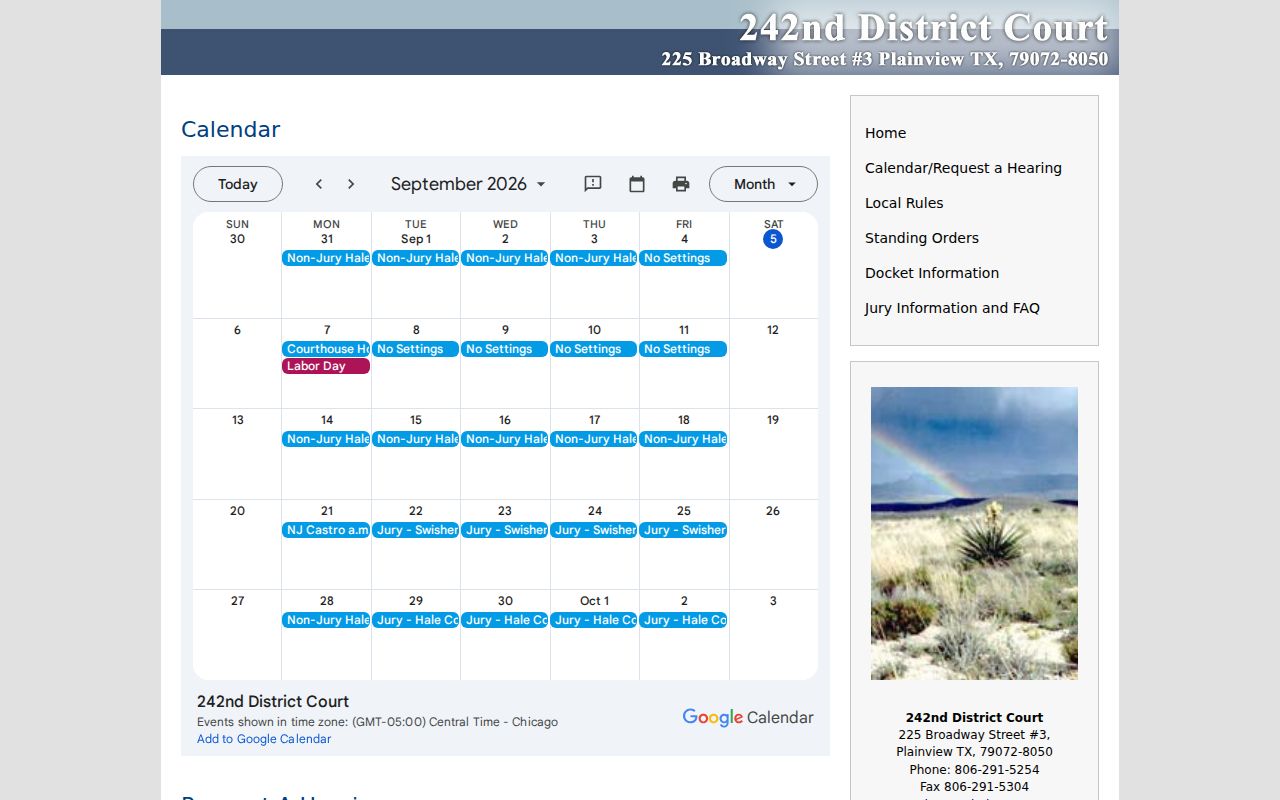Click Add to Google Calendar link
This screenshot has width=1280, height=800.
[264, 739]
